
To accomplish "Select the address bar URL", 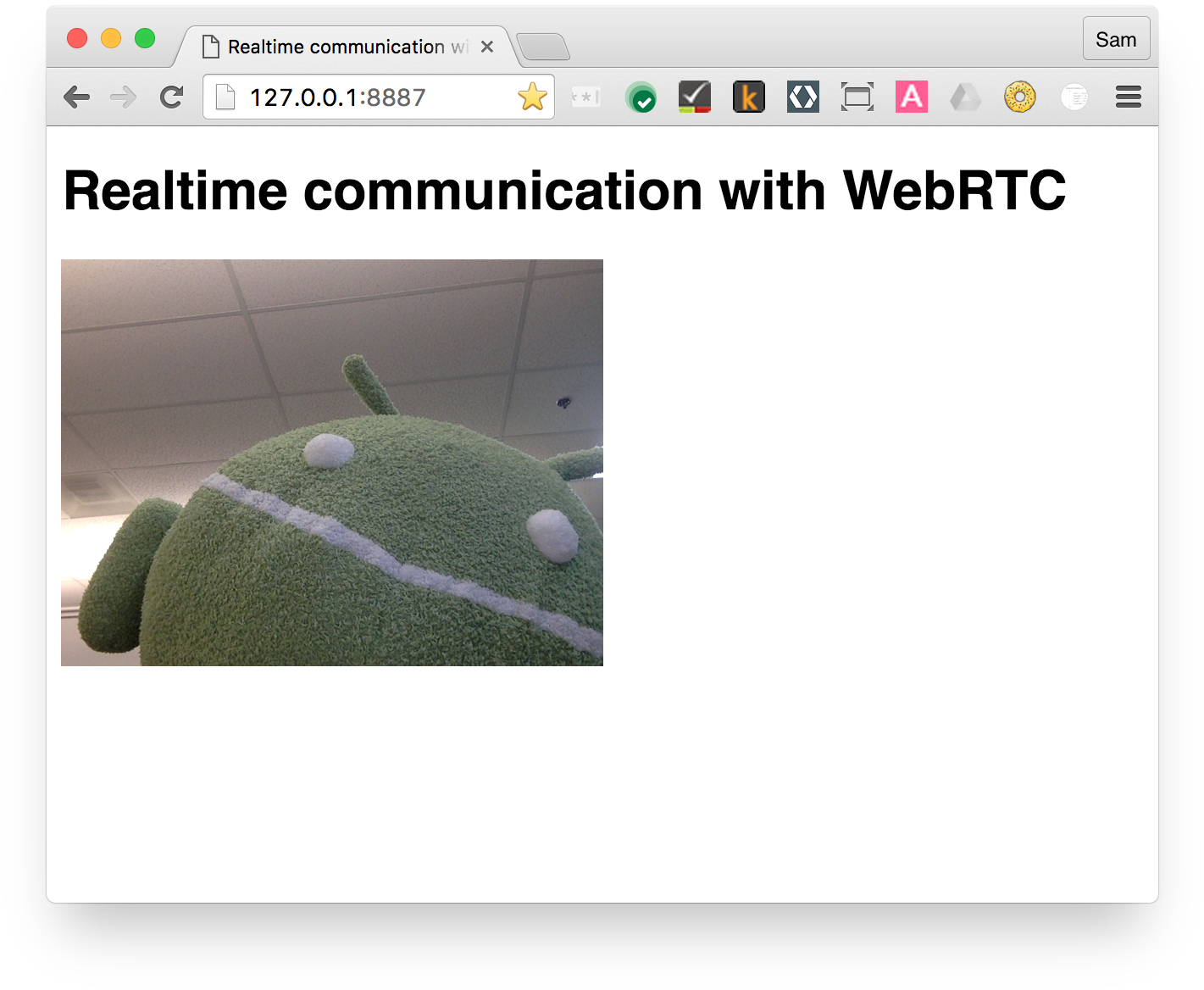I will pyautogui.click(x=337, y=97).
